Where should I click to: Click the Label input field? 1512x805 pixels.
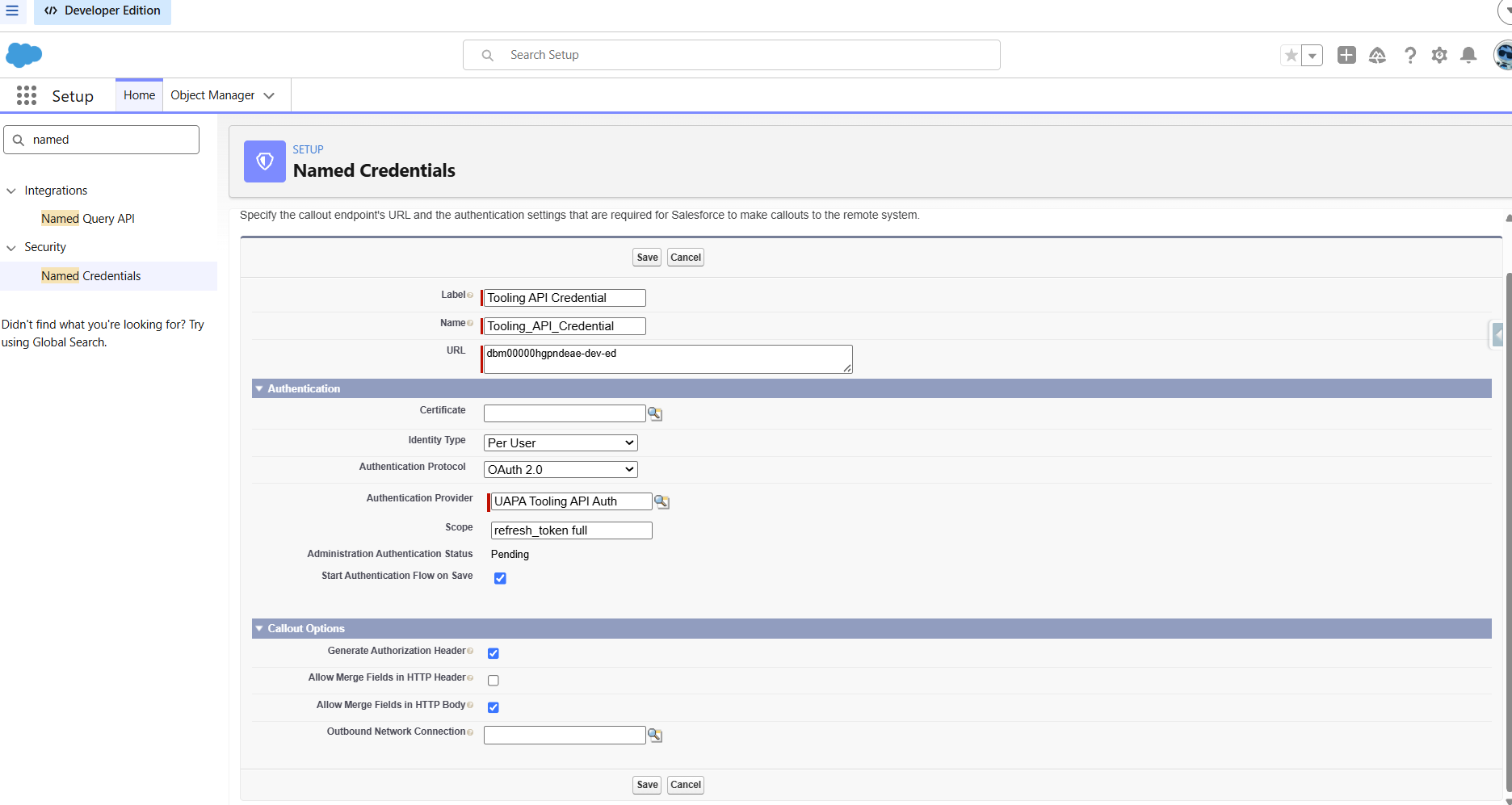[x=565, y=298]
